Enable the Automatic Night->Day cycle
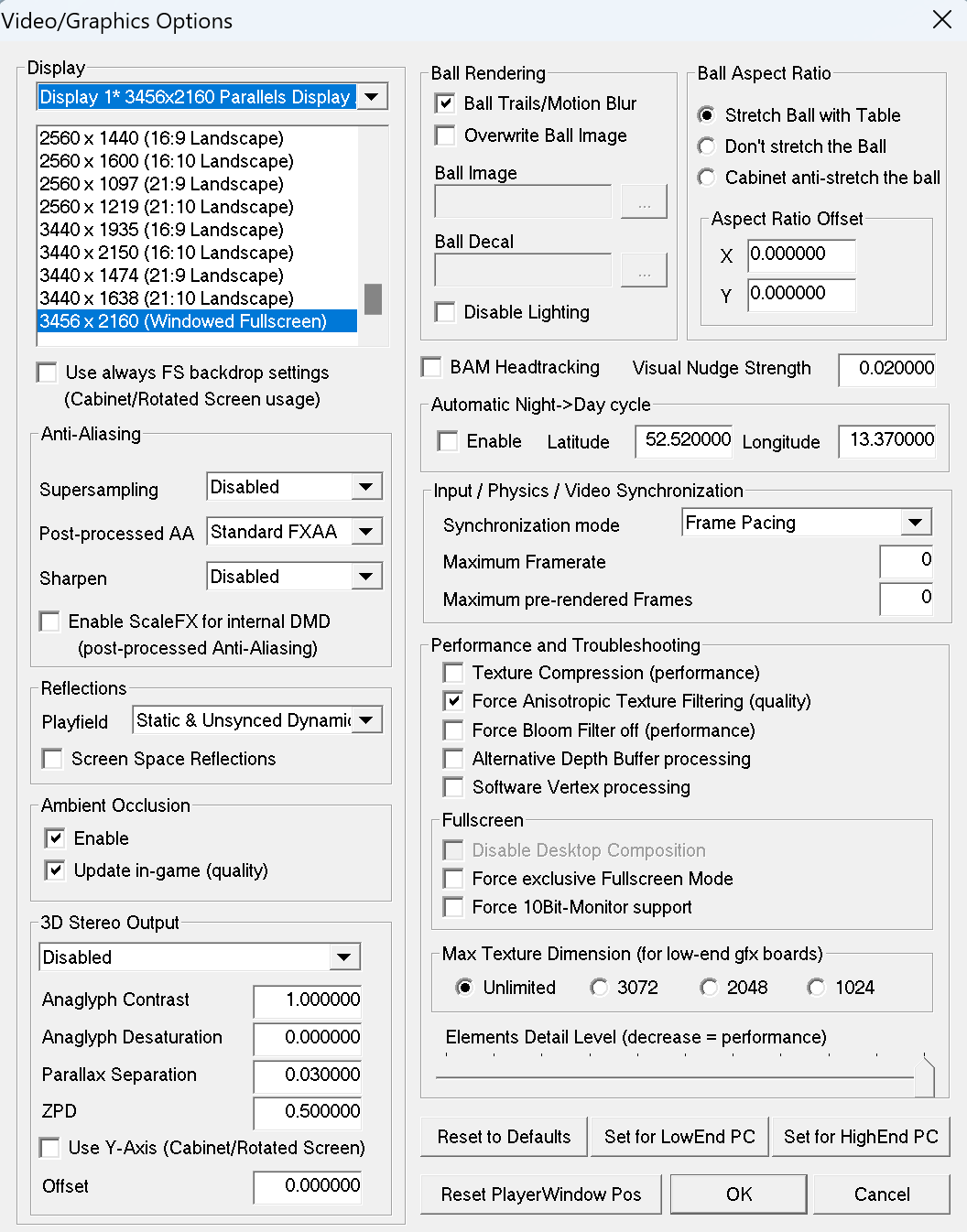The image size is (967, 1232). pos(448,441)
